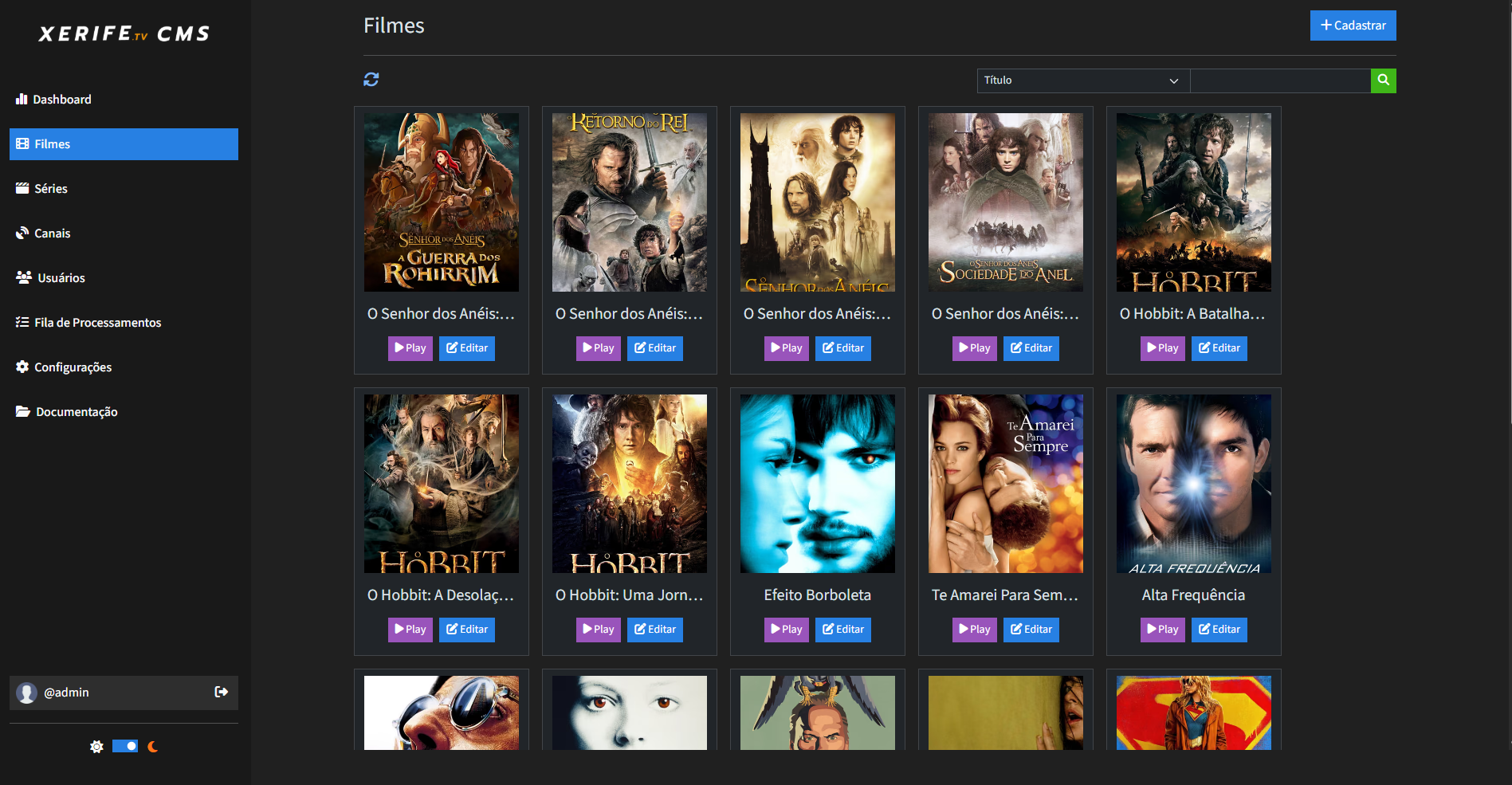Open the Título search filter dropdown
The height and width of the screenshot is (785, 1512).
1083,80
